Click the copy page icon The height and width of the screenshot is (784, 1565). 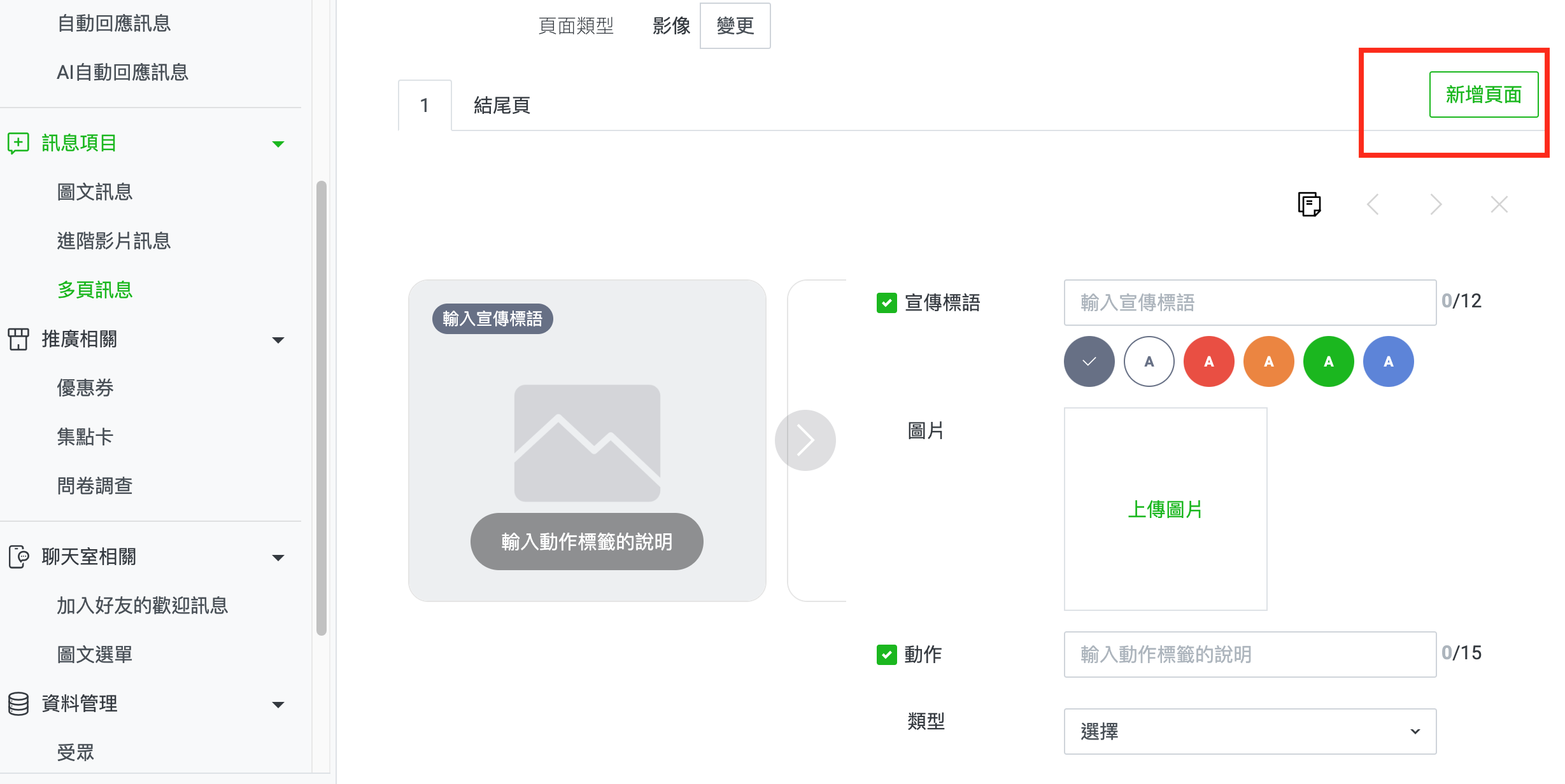pos(1309,204)
